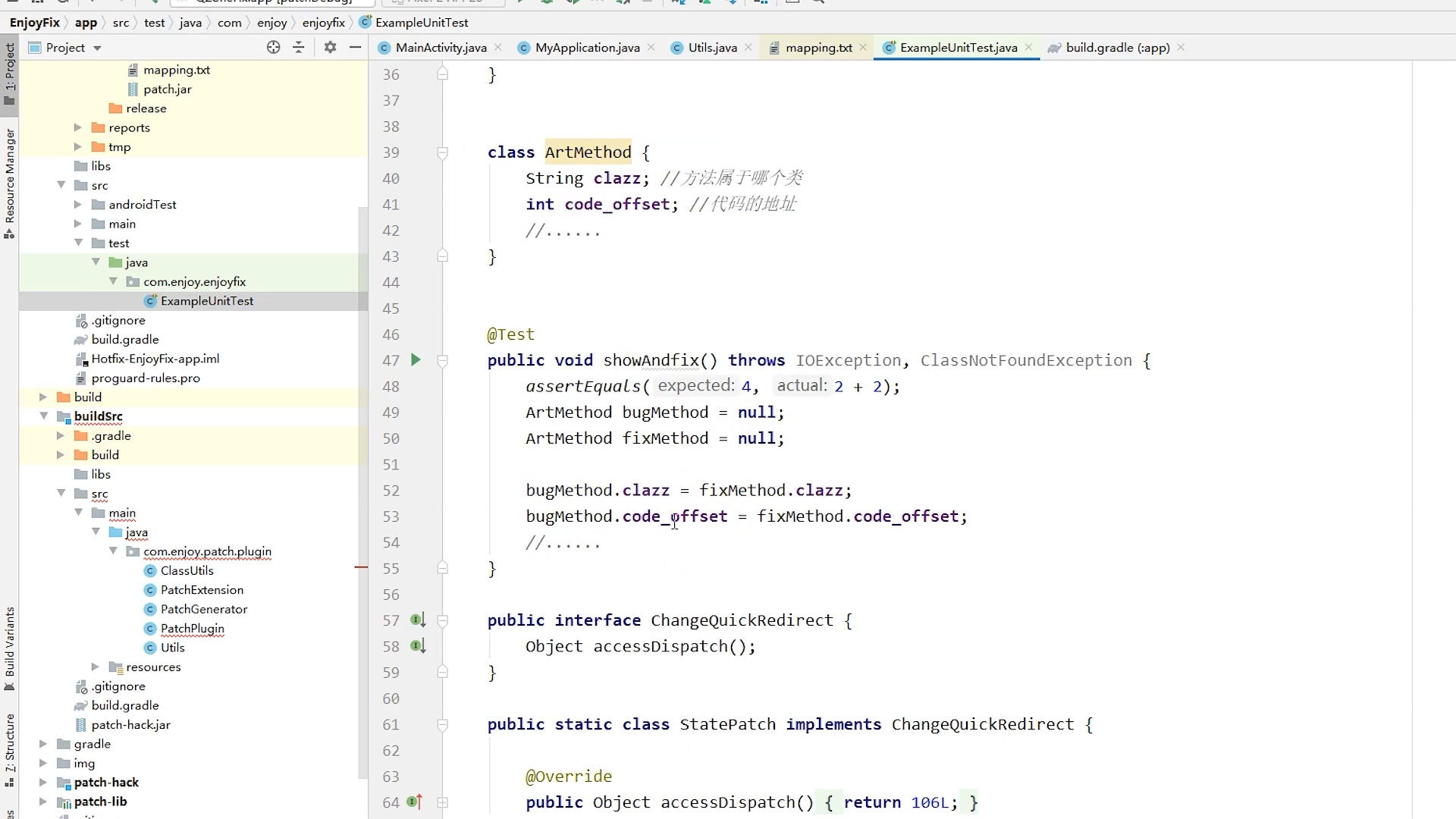This screenshot has width=1456, height=819.
Task: Toggle the Build Variants tool window
Action: point(9,648)
